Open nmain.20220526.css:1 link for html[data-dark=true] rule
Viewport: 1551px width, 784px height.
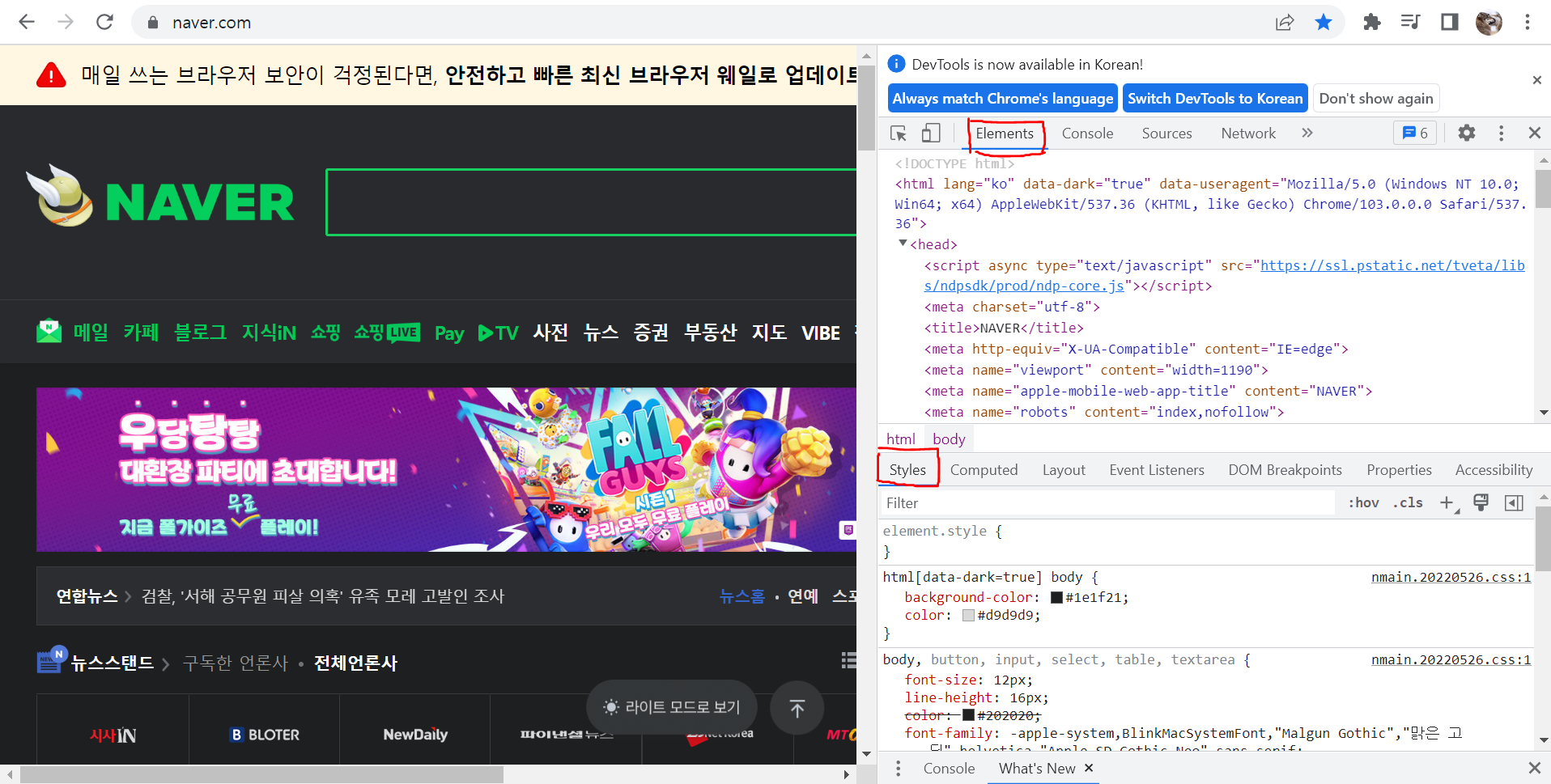1451,577
